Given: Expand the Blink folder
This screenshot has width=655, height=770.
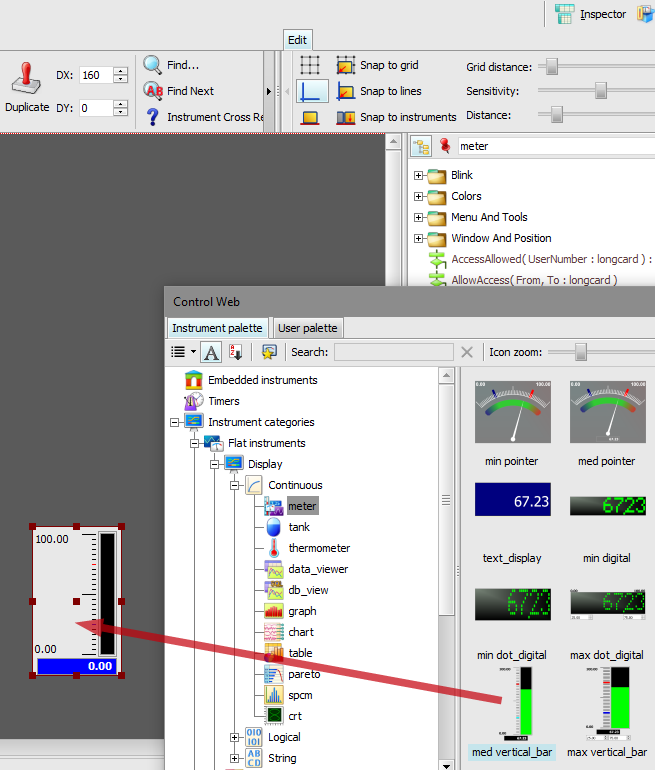Looking at the screenshot, I should point(419,176).
